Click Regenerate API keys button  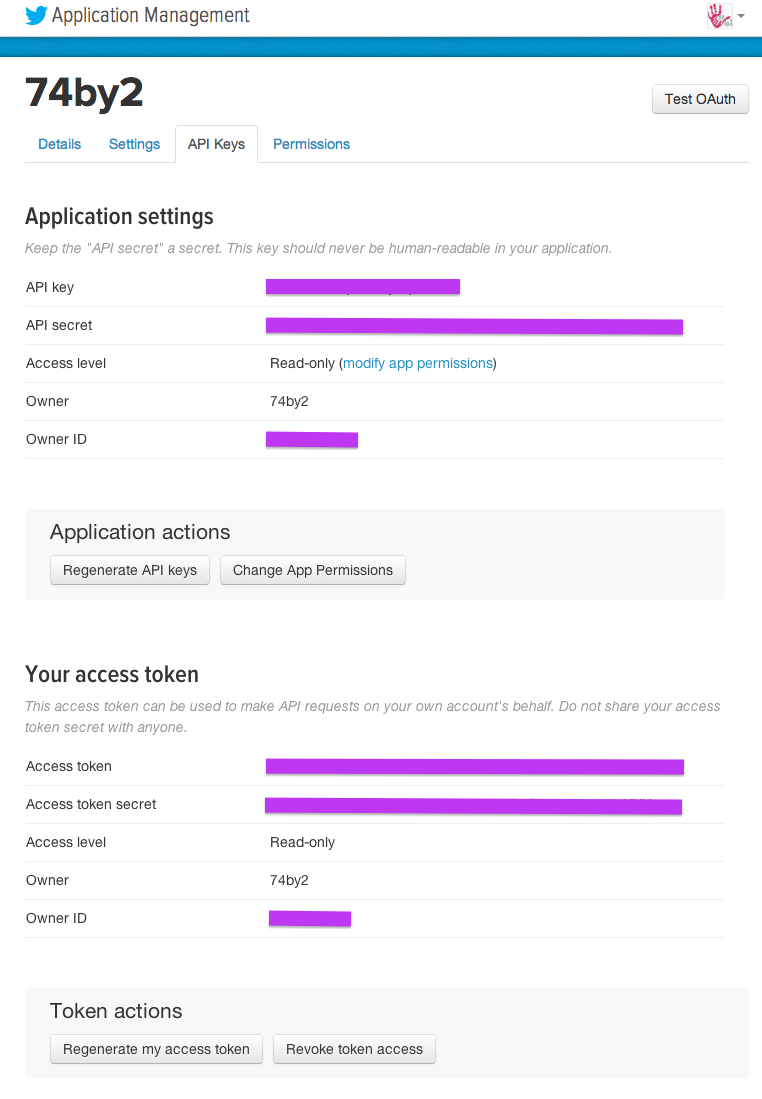[130, 570]
